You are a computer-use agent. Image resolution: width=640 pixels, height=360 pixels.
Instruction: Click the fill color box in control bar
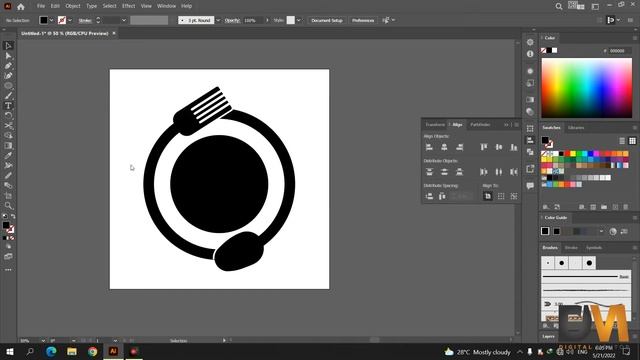44,20
